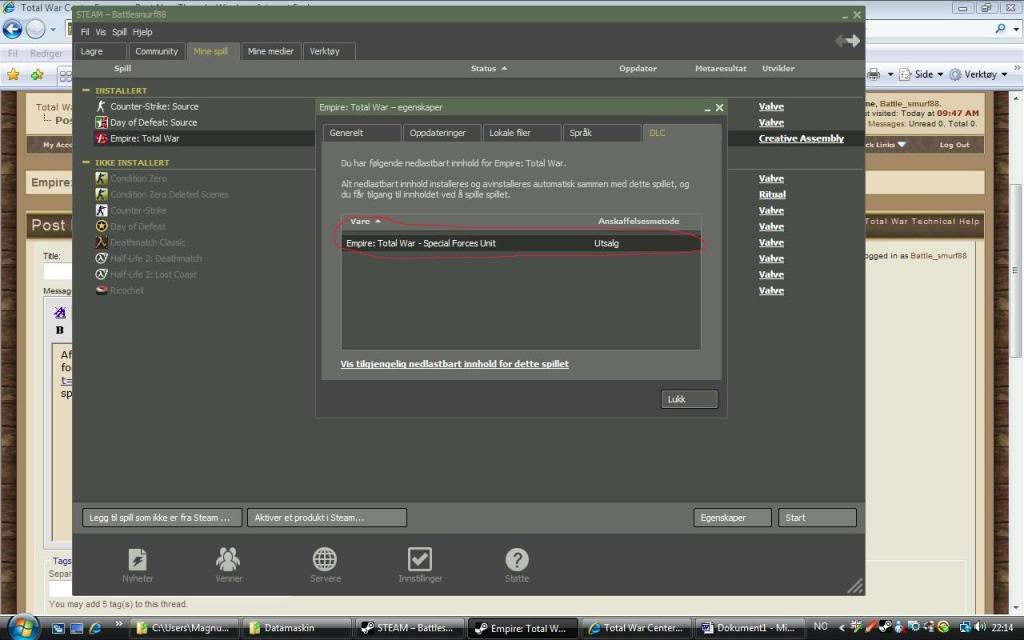The width and height of the screenshot is (1024, 640).
Task: Open the Spill menu
Action: click(x=119, y=32)
